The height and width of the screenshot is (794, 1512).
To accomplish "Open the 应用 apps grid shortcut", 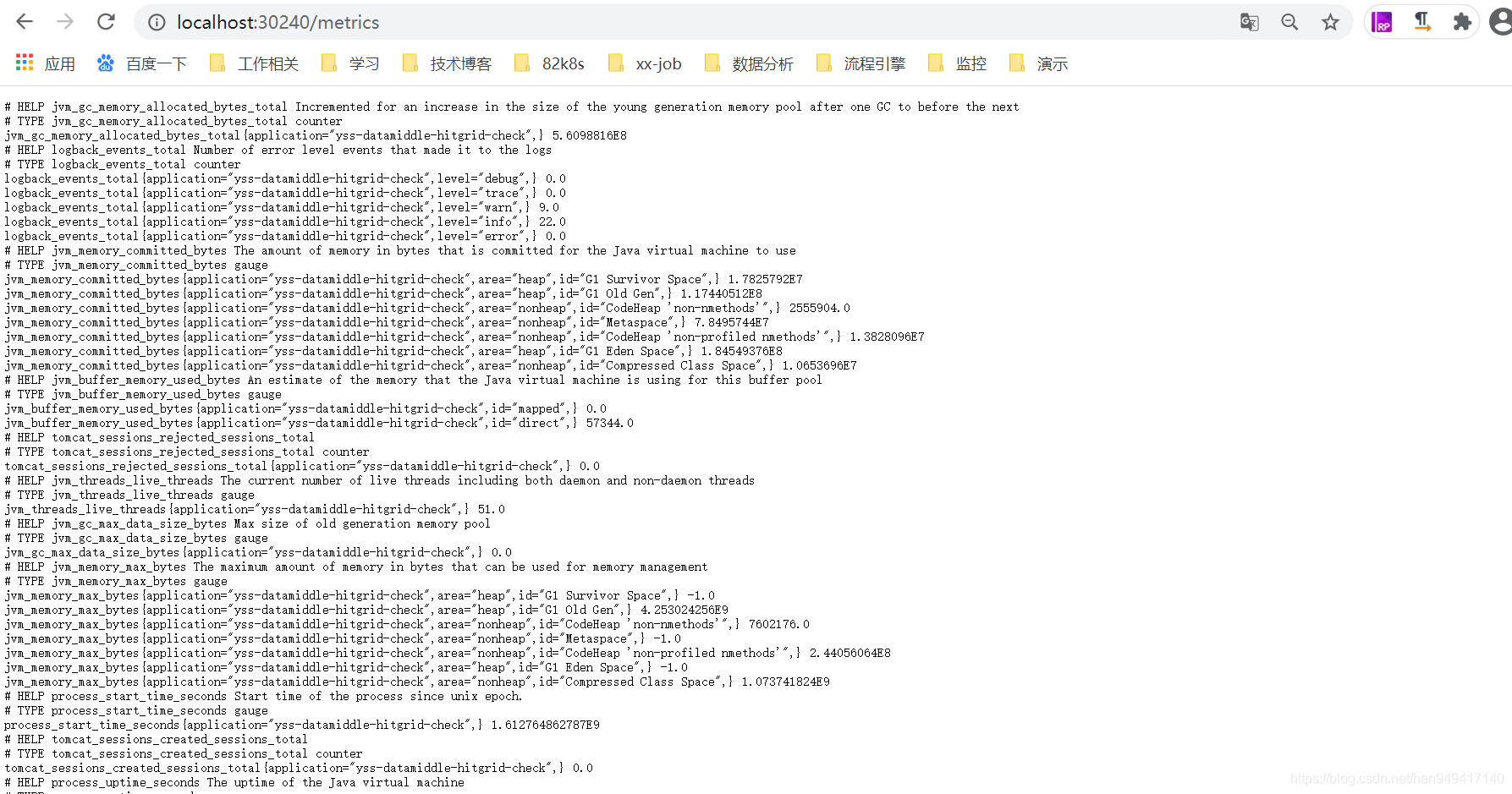I will coord(46,63).
